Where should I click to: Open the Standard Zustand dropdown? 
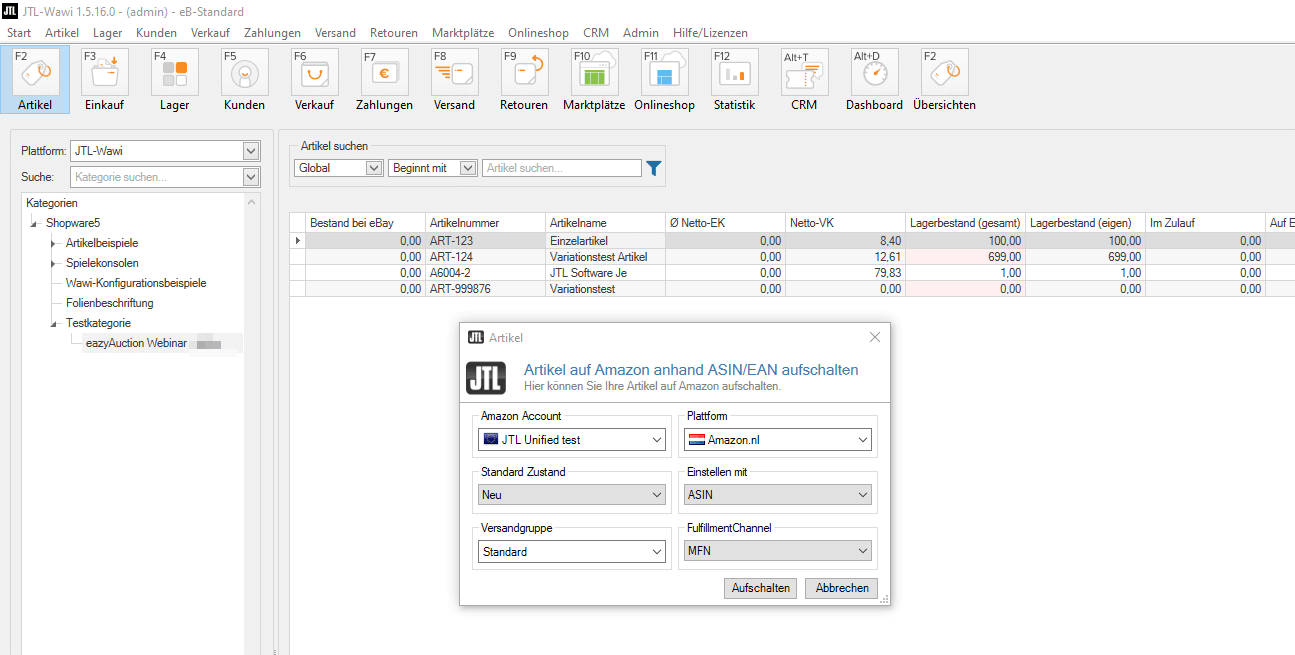pyautogui.click(x=573, y=495)
